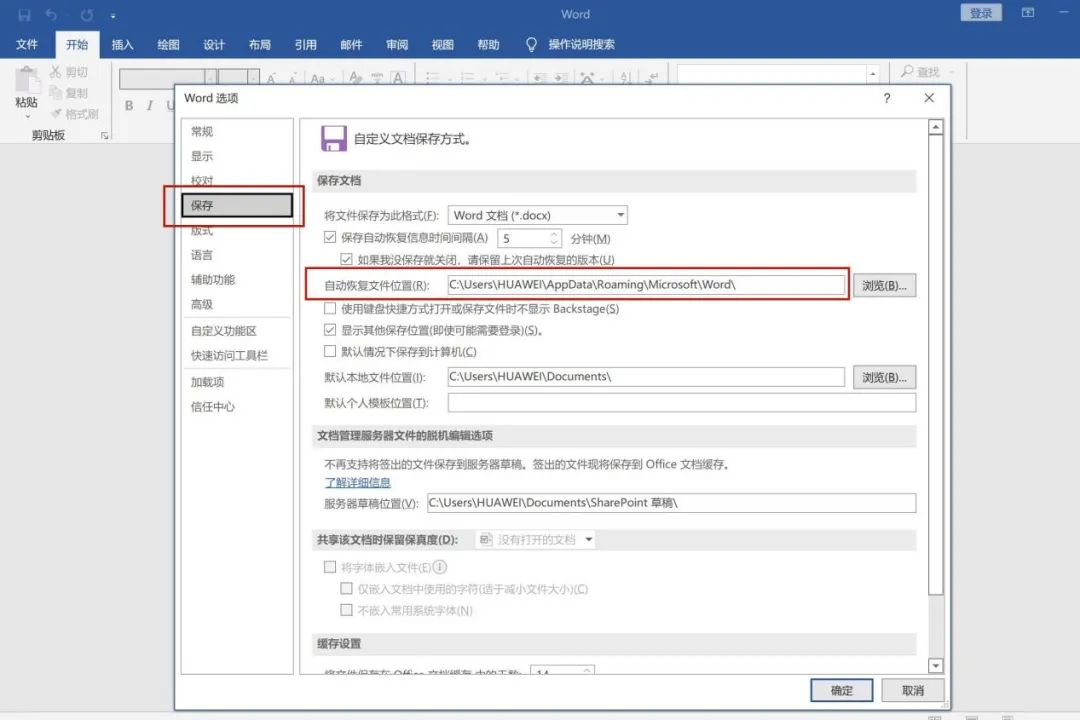The image size is (1080, 720).
Task: Click the question mark help icon in dialog
Action: [886, 99]
